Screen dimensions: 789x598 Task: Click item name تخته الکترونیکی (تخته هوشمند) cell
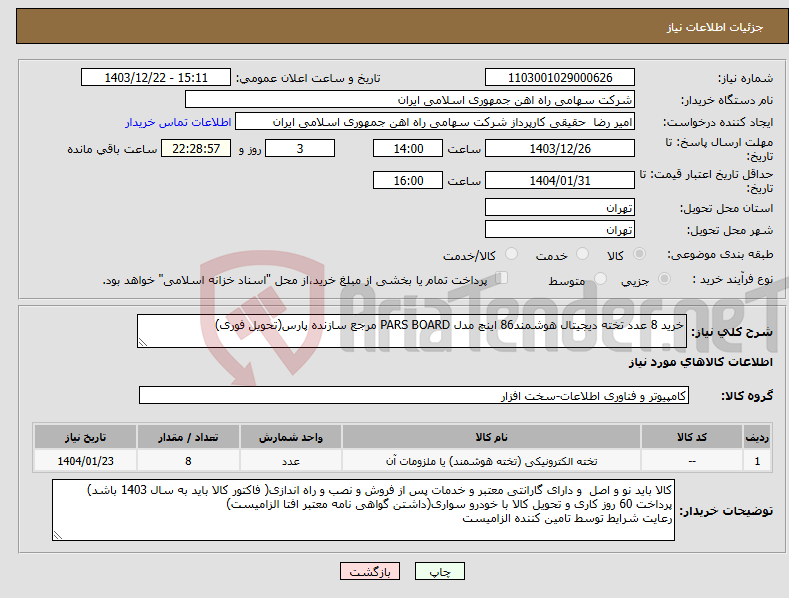pyautogui.click(x=491, y=461)
